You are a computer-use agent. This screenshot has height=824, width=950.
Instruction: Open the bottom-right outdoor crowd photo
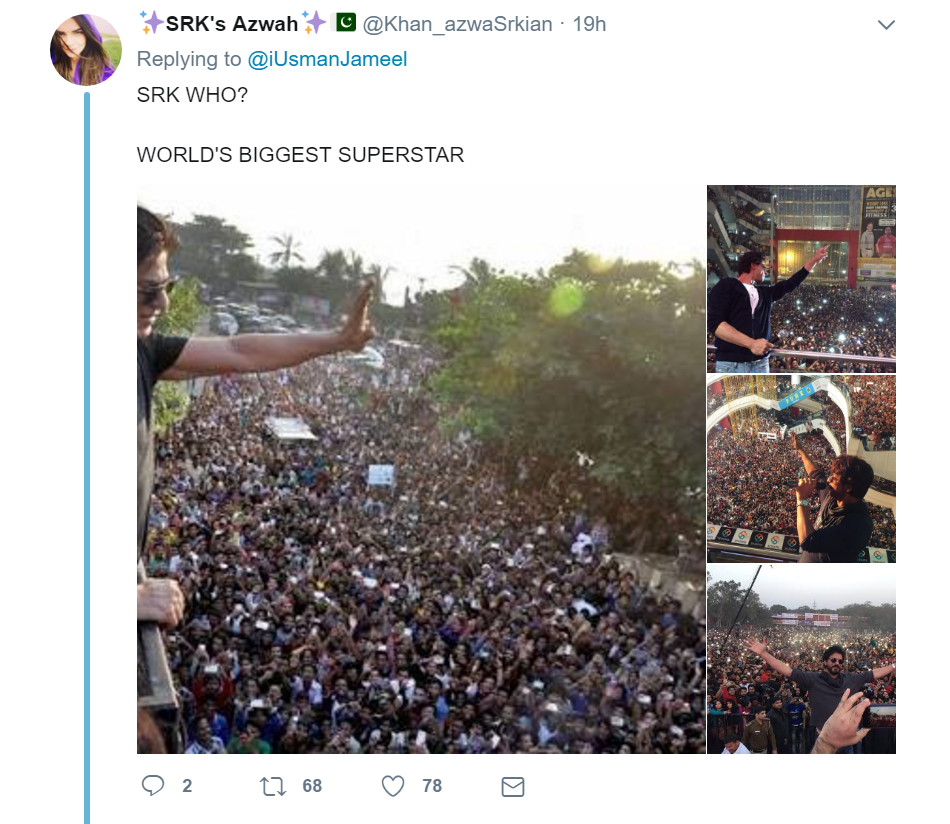point(801,660)
